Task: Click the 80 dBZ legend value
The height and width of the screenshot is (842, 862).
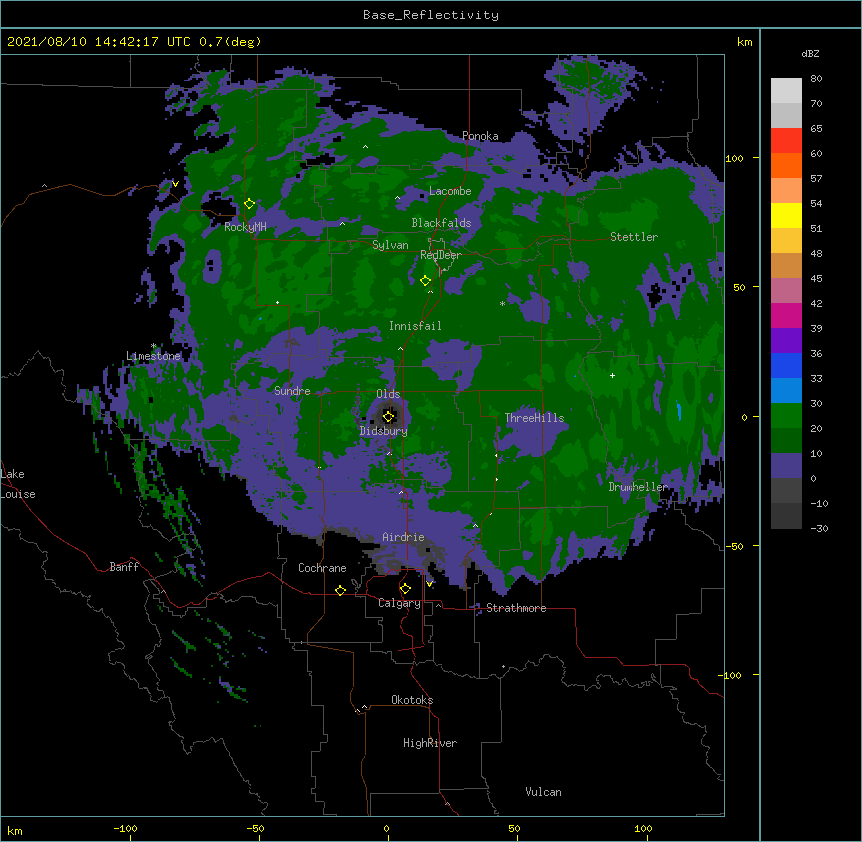Action: pos(816,79)
